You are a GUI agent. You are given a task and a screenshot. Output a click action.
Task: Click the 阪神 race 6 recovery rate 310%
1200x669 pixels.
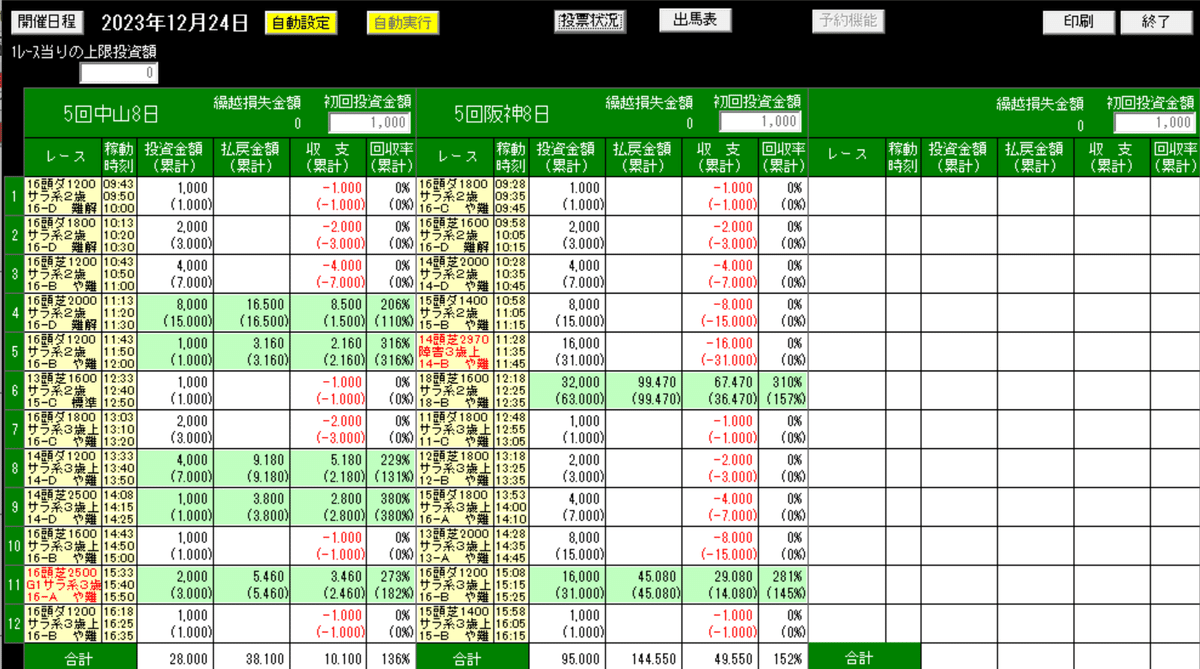(787, 384)
